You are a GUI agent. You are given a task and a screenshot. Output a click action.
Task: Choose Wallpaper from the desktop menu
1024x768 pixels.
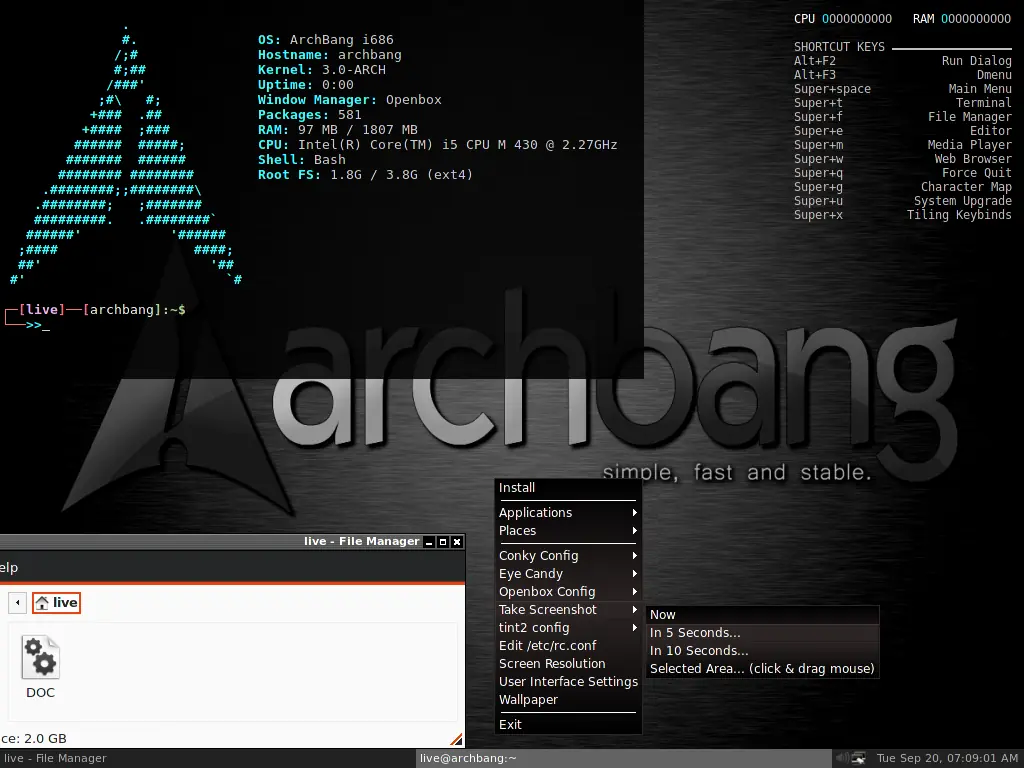click(x=568, y=699)
